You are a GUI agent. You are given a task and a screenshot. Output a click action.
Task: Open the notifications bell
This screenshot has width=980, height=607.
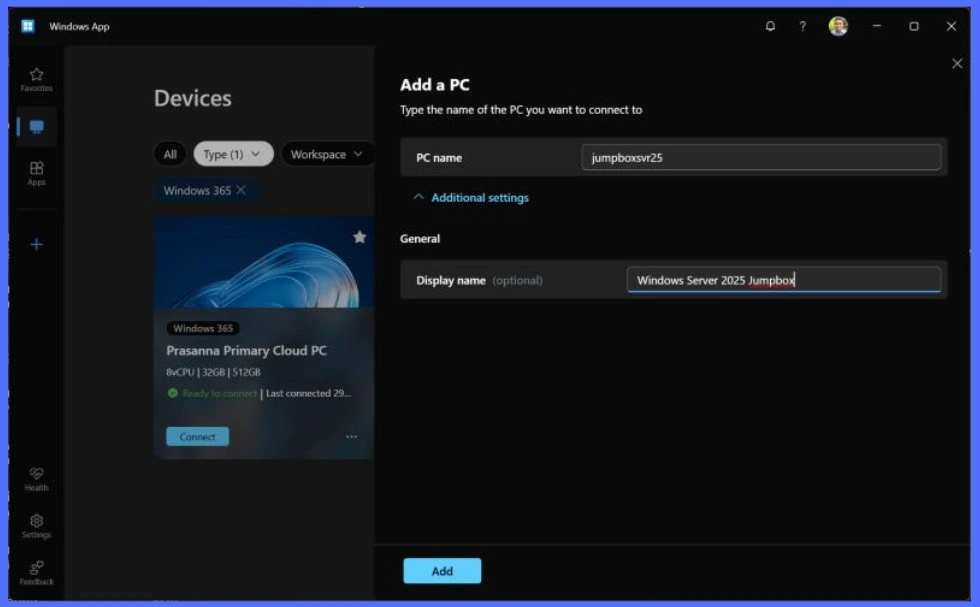(770, 26)
